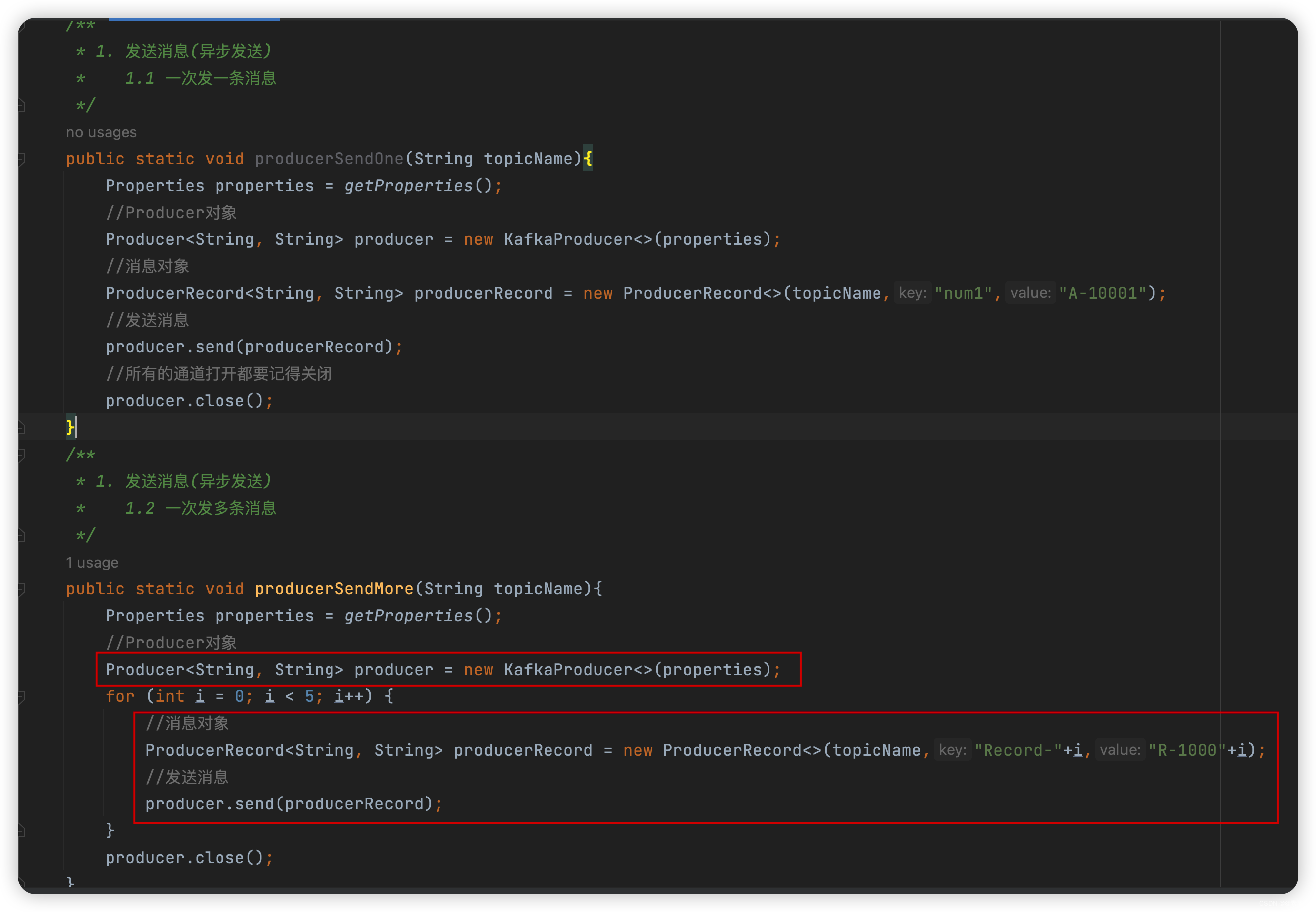This screenshot has width=1316, height=912.
Task: Click "//发送消息" comment inside the for loop
Action: click(x=187, y=777)
